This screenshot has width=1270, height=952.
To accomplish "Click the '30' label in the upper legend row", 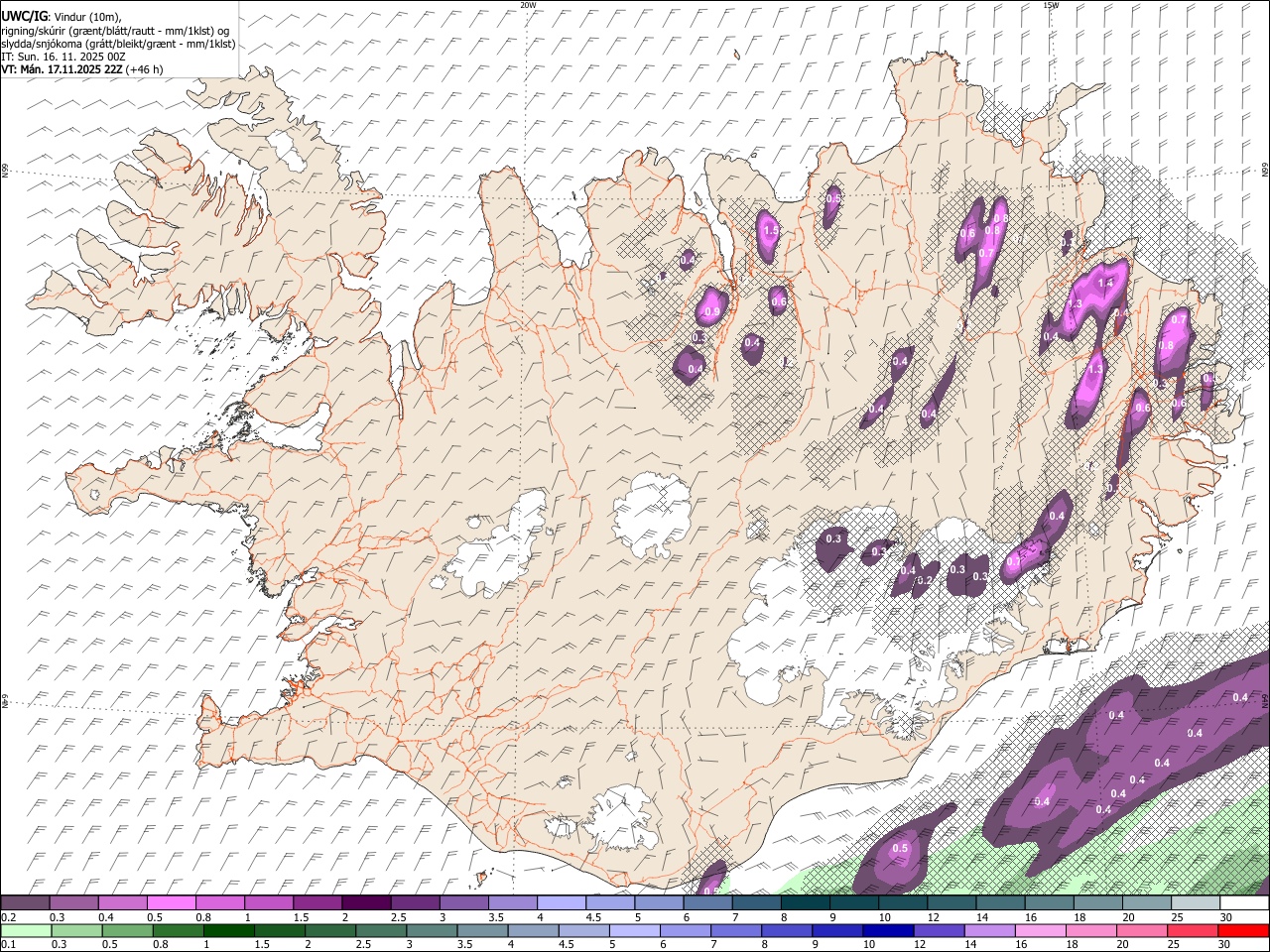I will (x=1227, y=918).
